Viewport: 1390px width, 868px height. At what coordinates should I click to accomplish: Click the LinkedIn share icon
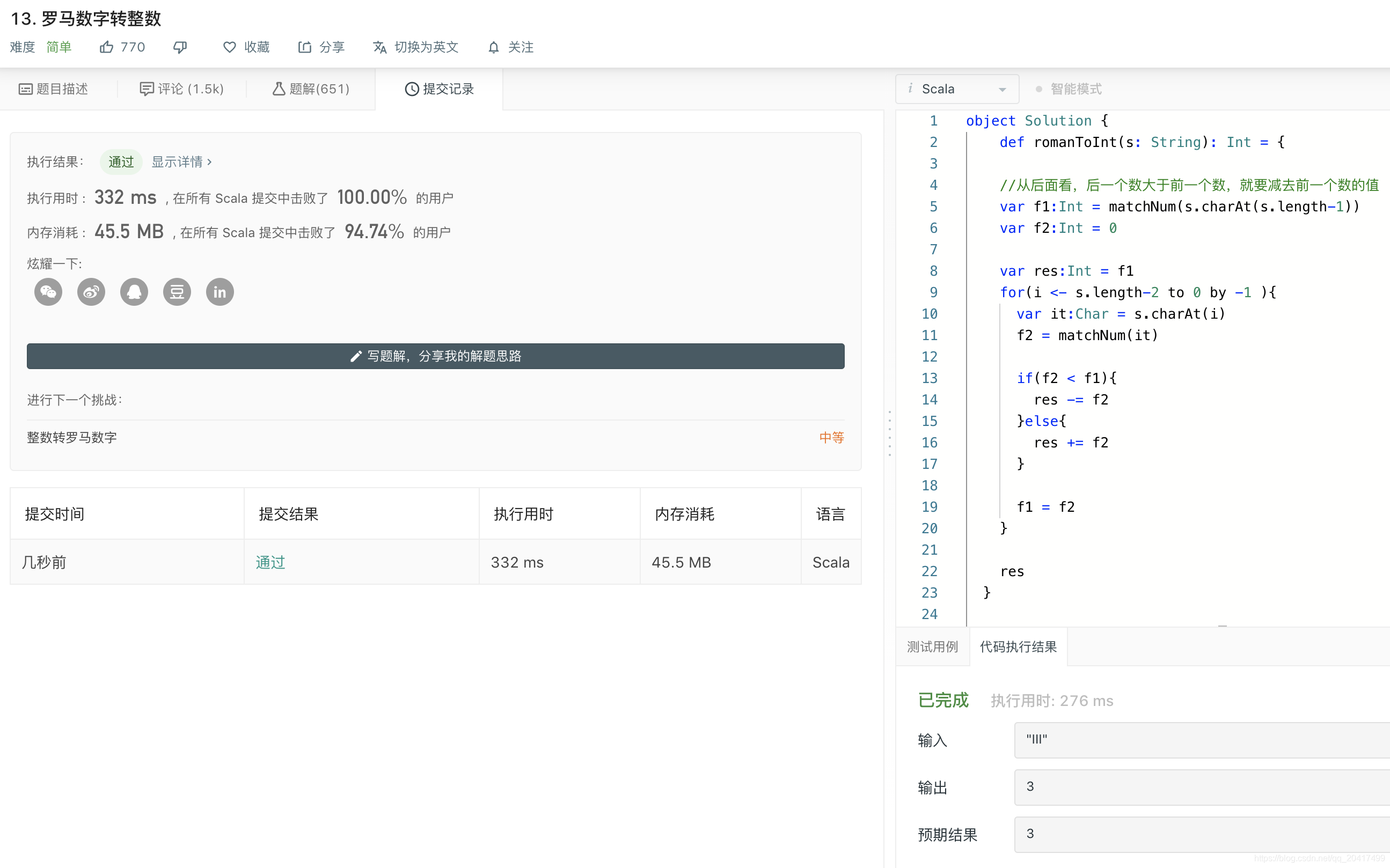pyautogui.click(x=219, y=292)
